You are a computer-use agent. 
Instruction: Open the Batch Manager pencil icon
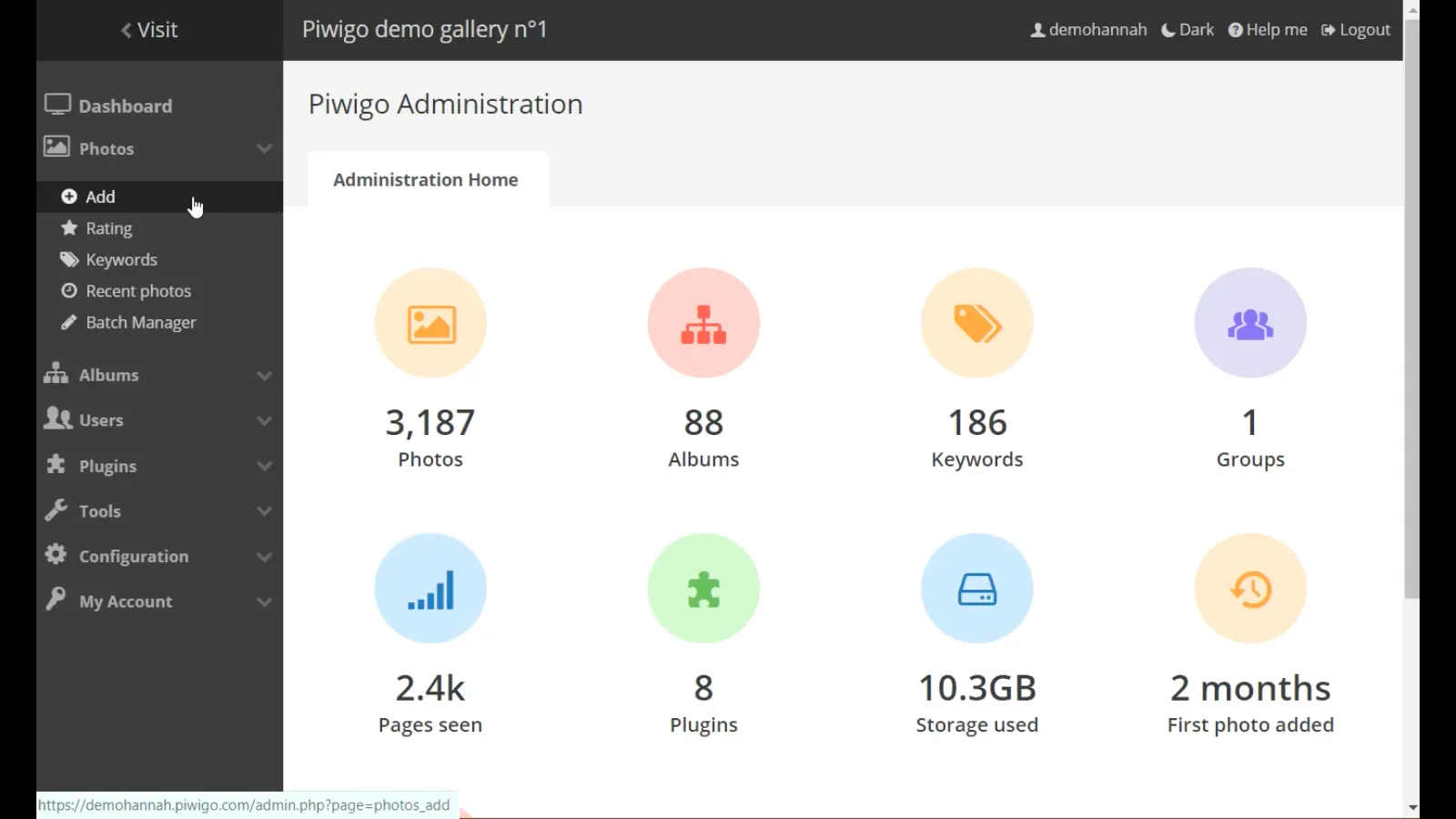click(x=68, y=322)
